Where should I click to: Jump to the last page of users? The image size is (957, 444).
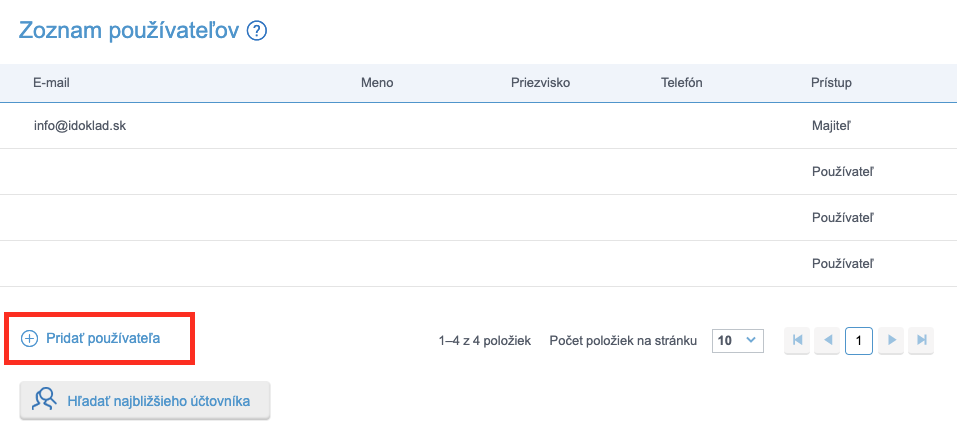[922, 340]
